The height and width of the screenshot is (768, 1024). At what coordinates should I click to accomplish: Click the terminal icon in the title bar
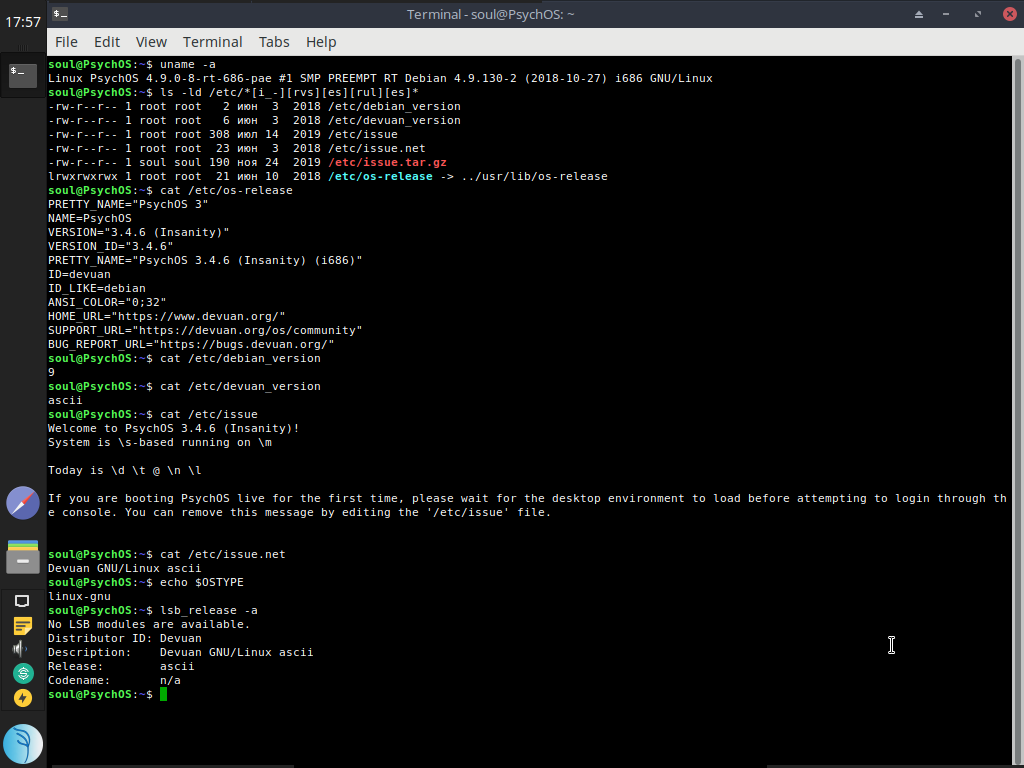[x=60, y=14]
